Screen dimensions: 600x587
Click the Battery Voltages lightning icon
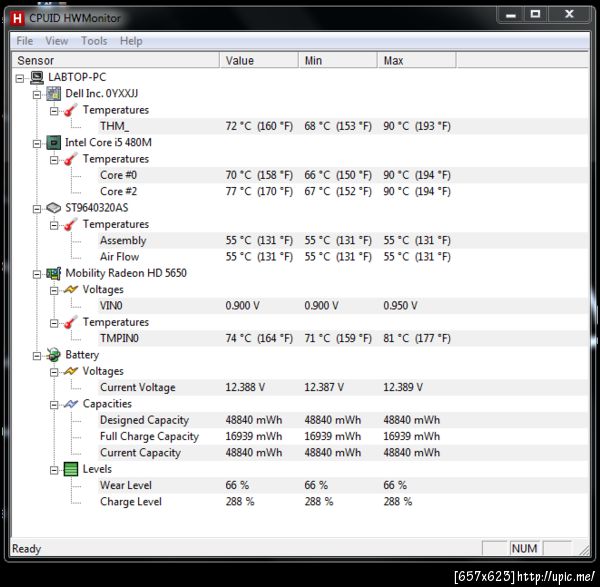point(71,371)
